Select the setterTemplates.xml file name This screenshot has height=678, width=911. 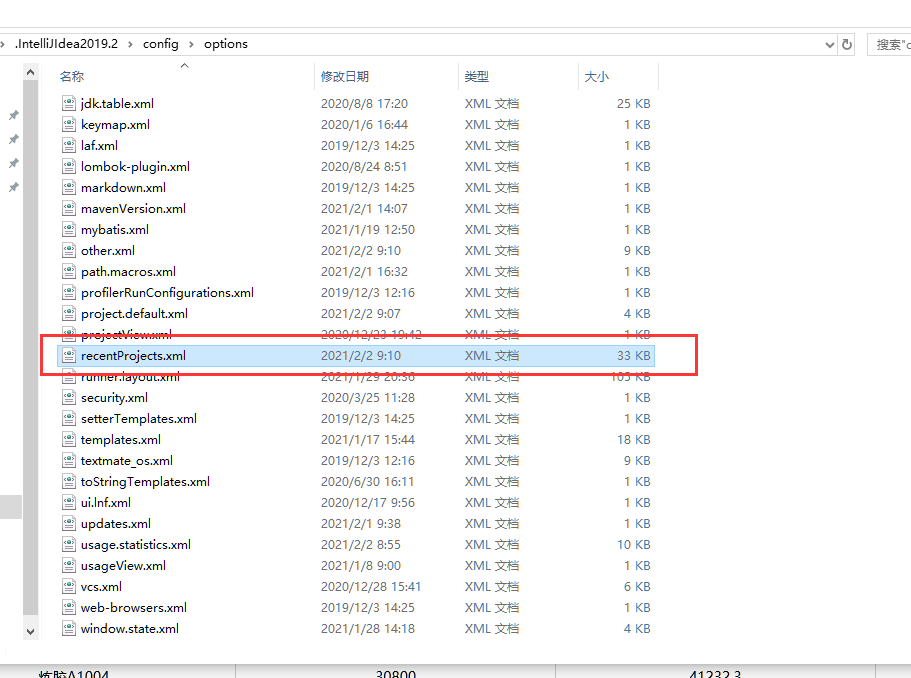click(138, 418)
